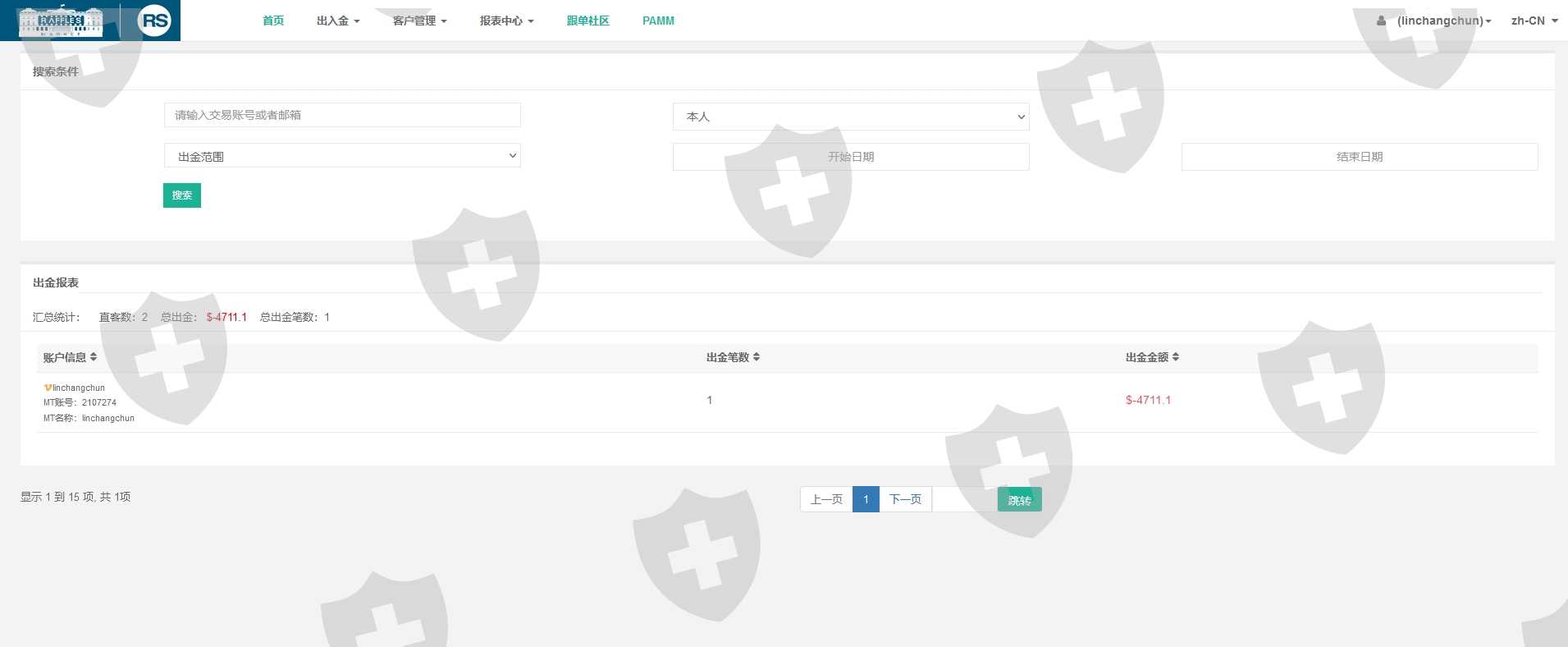Open the PAMM navigation link
Image resolution: width=1568 pixels, height=647 pixels.
coord(658,21)
